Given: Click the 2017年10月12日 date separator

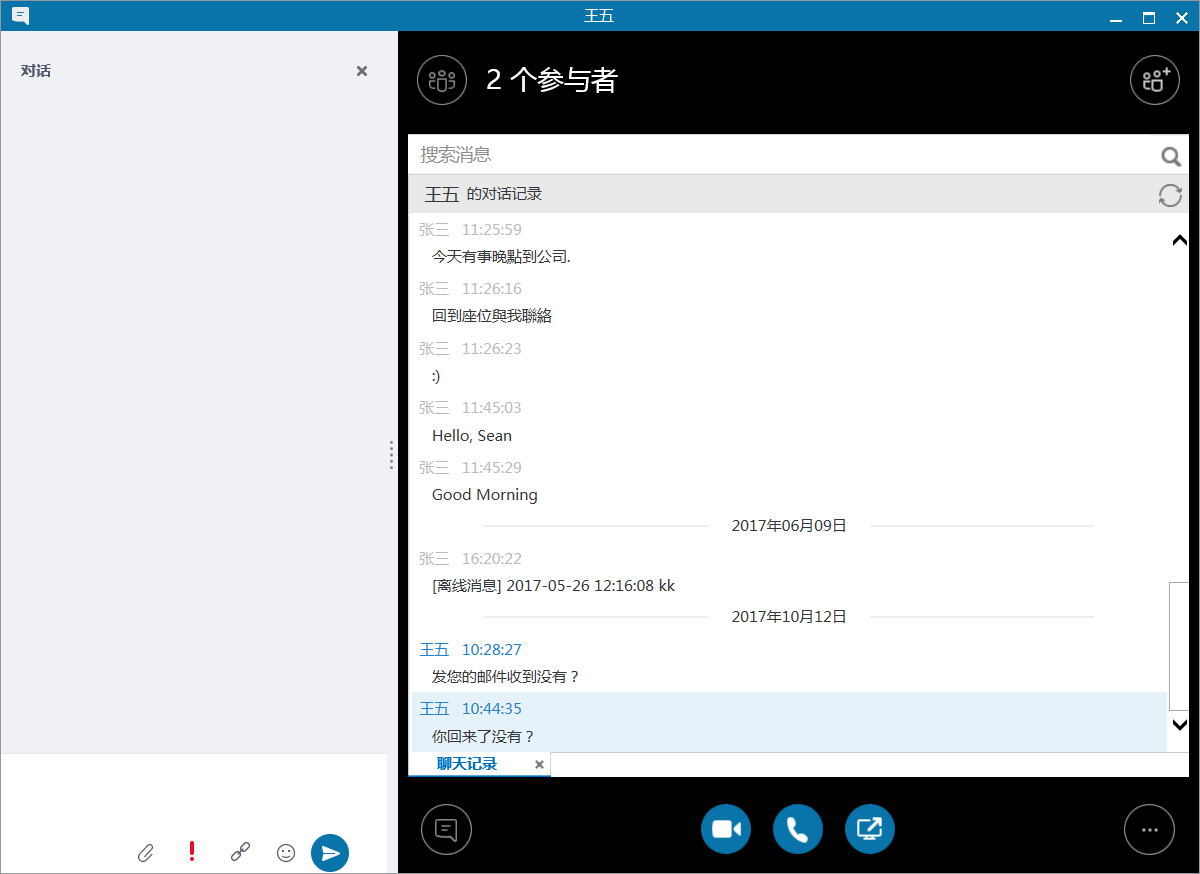Looking at the screenshot, I should [x=789, y=617].
